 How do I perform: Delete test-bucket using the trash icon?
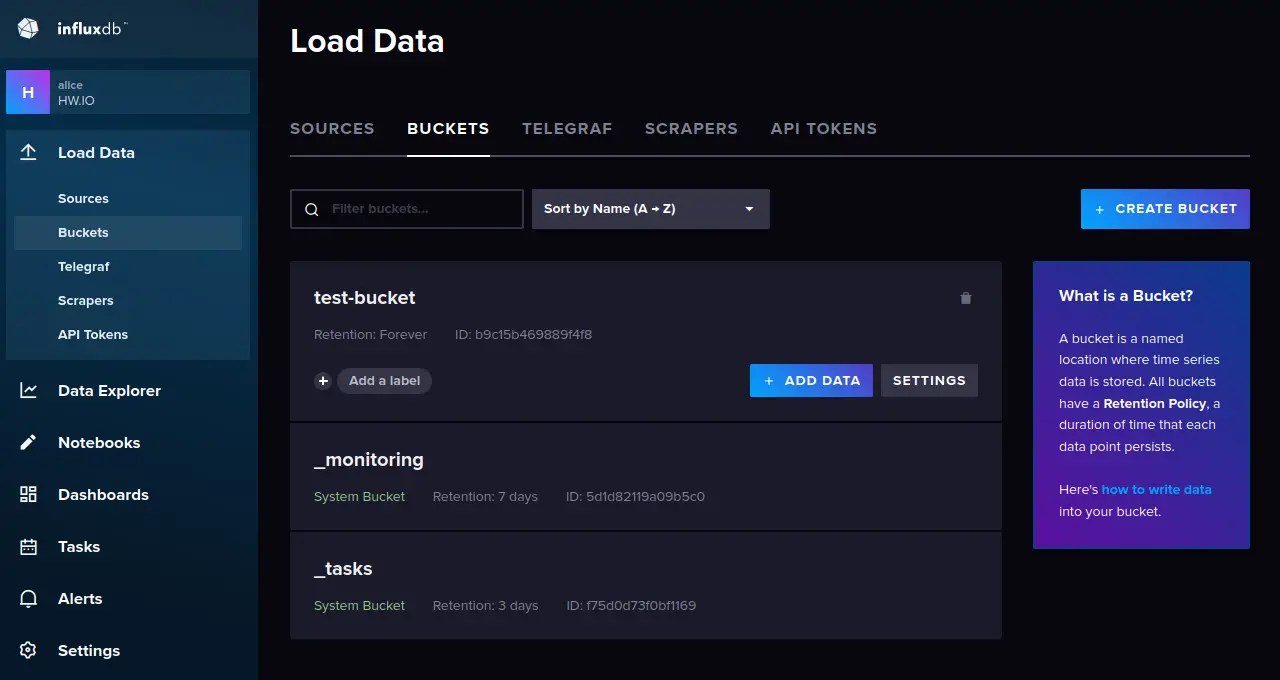pos(965,297)
